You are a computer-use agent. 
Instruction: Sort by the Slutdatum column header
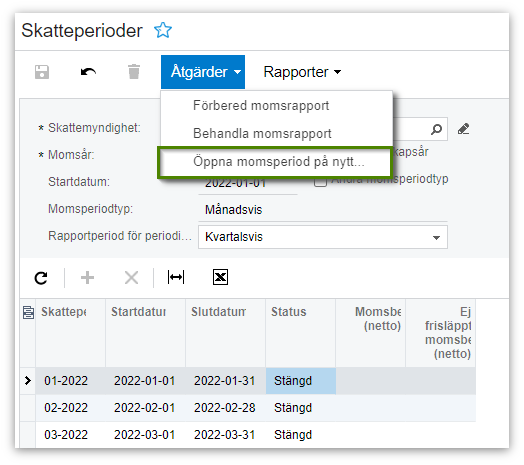[x=226, y=333]
